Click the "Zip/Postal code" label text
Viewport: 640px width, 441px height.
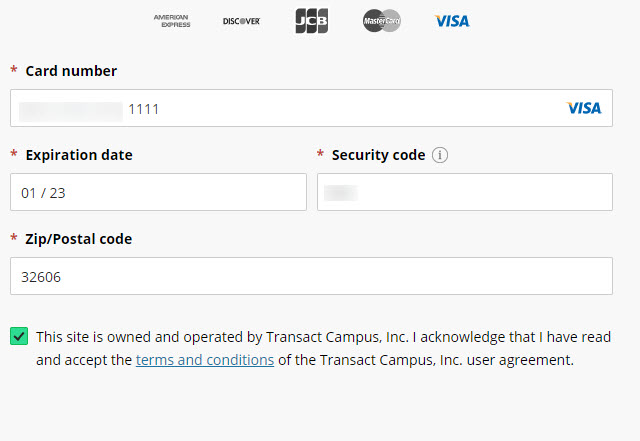coord(79,239)
